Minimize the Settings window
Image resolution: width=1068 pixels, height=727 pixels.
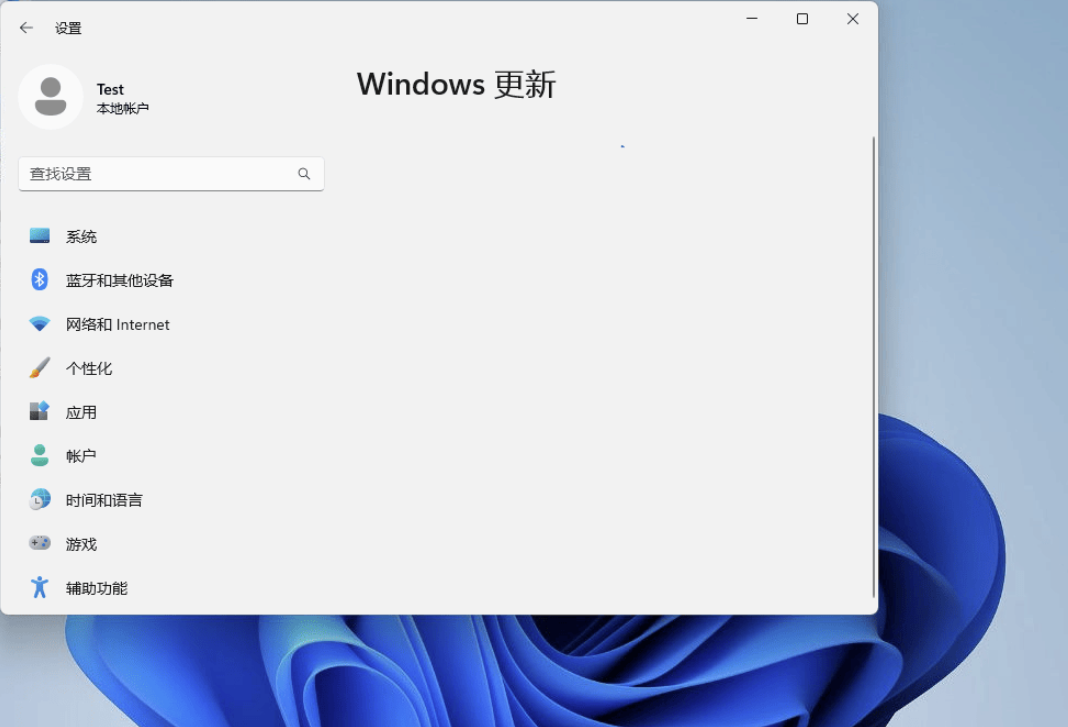[751, 19]
